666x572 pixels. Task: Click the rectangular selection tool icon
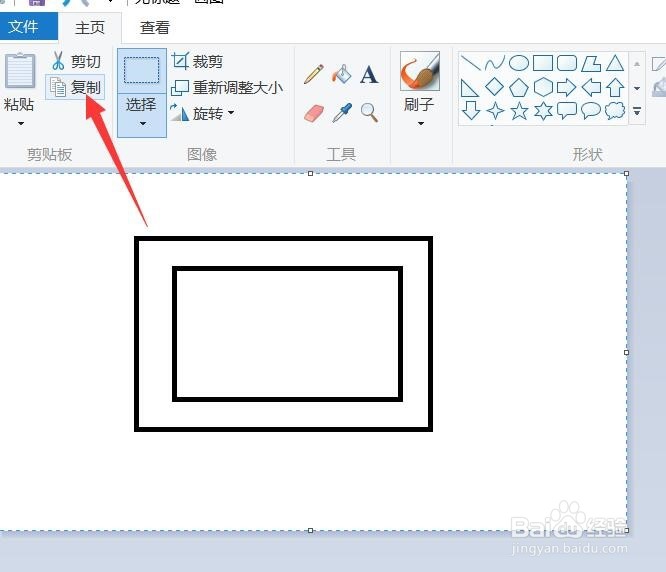[141, 70]
